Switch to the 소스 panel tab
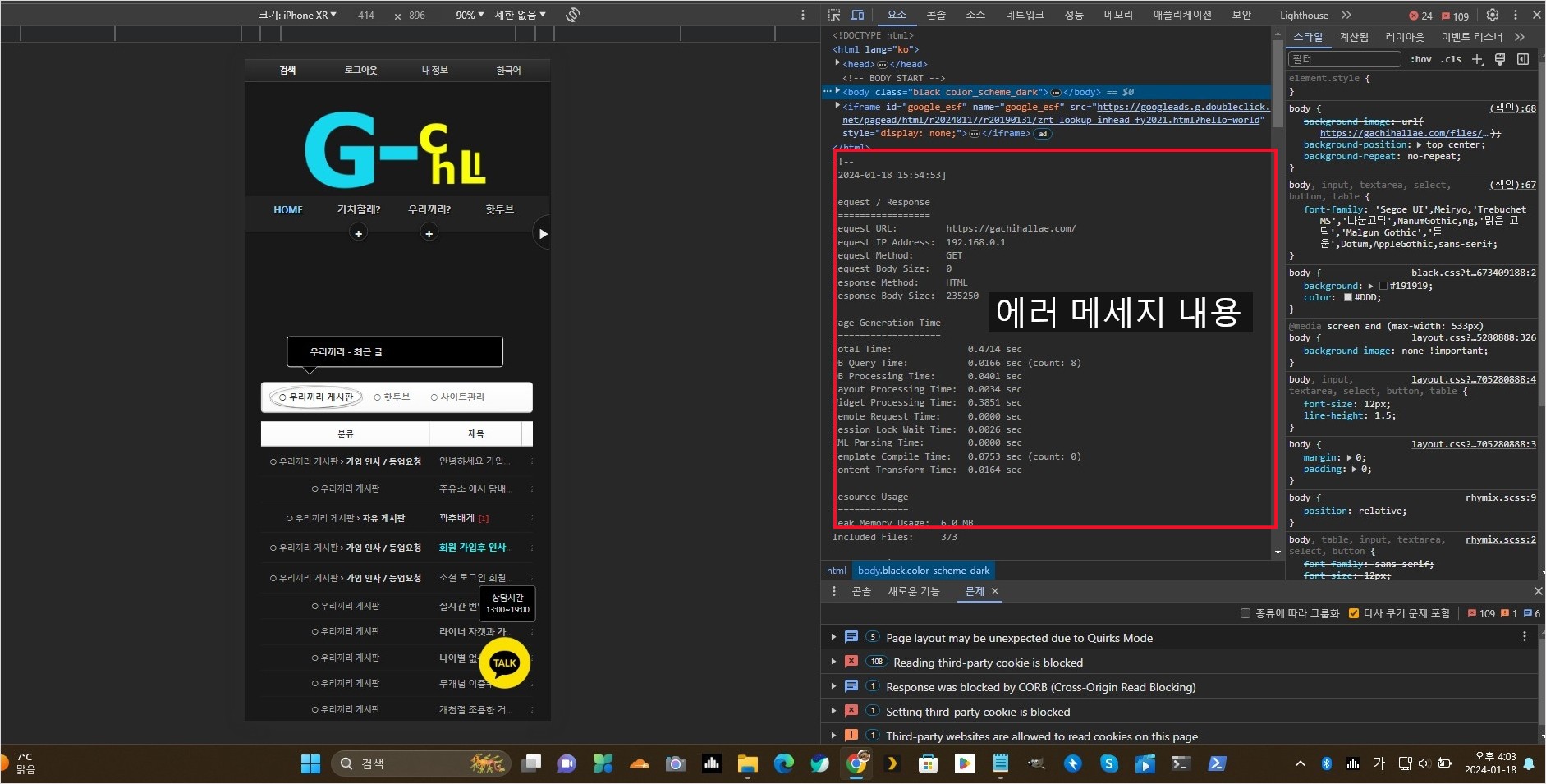 (975, 15)
